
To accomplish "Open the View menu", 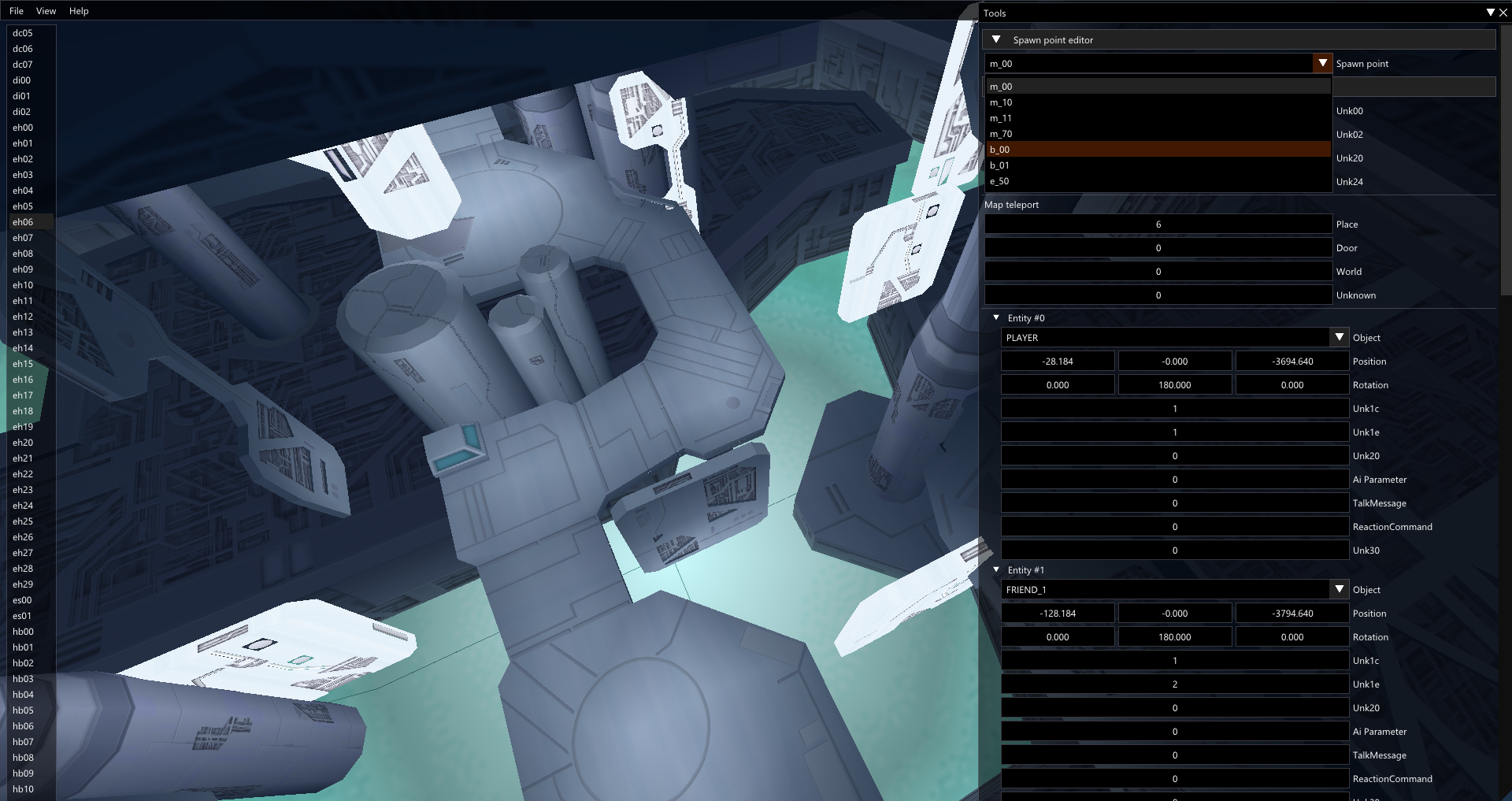I will coord(46,10).
